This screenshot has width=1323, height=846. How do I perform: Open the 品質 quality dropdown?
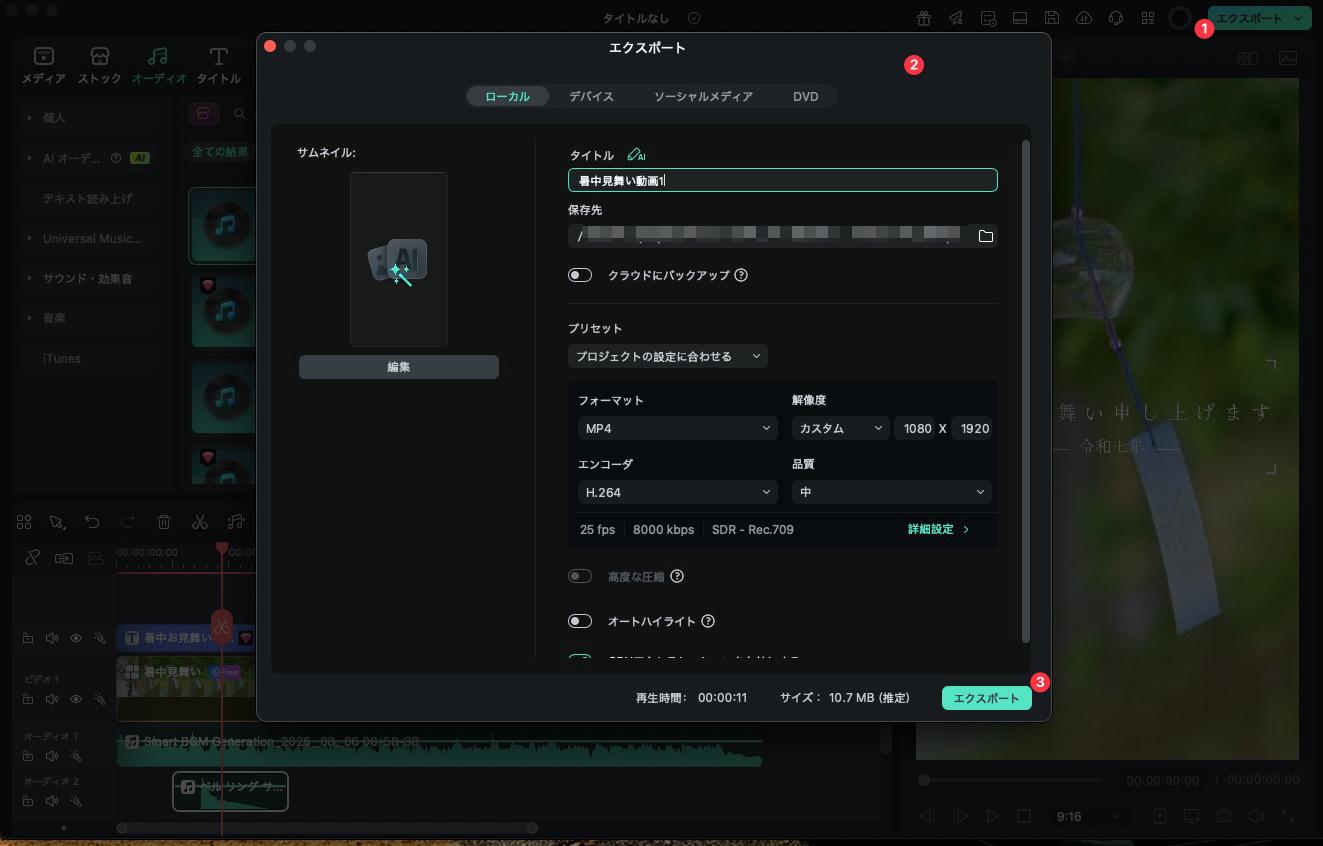point(890,492)
